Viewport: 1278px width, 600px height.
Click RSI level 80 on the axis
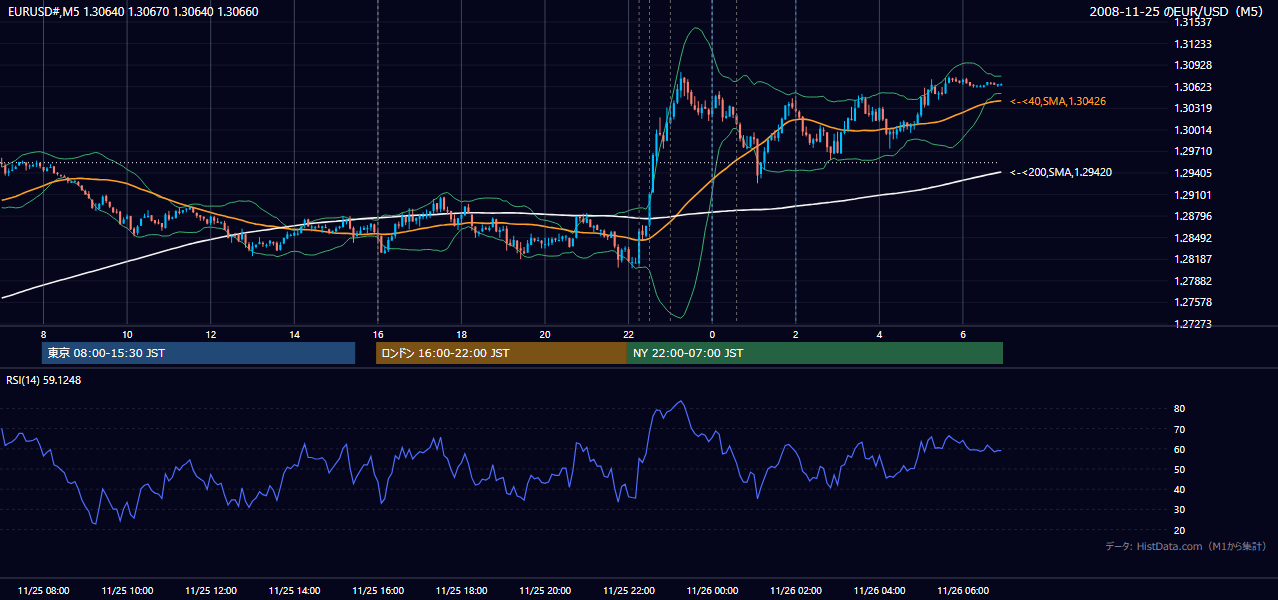pos(1179,409)
